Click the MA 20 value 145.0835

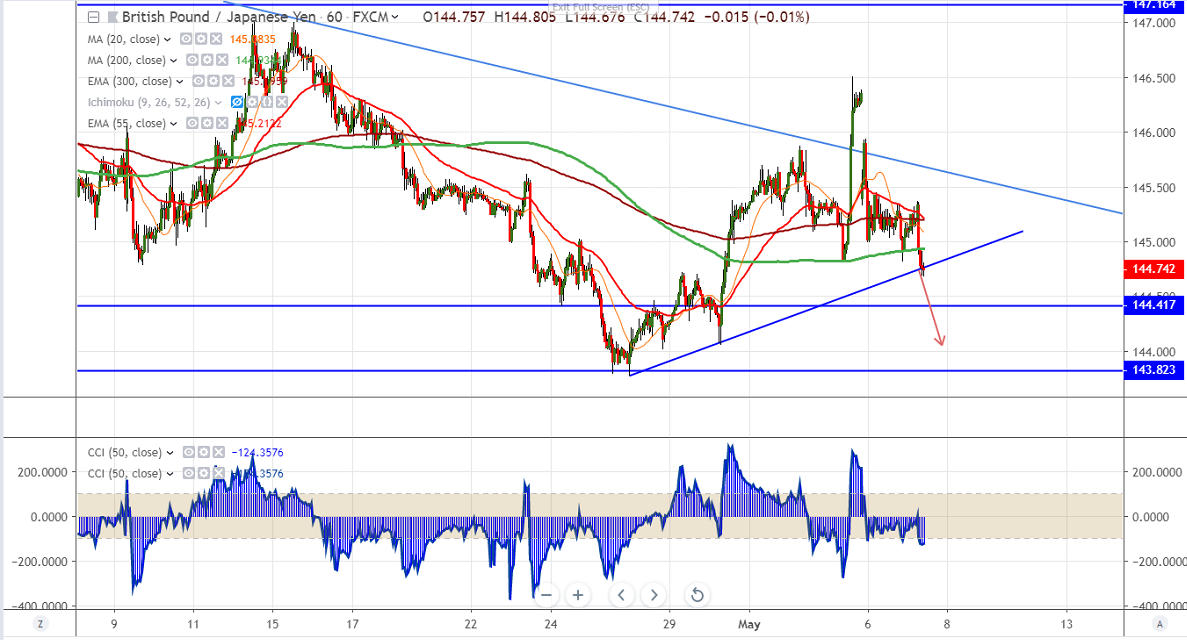[x=253, y=39]
